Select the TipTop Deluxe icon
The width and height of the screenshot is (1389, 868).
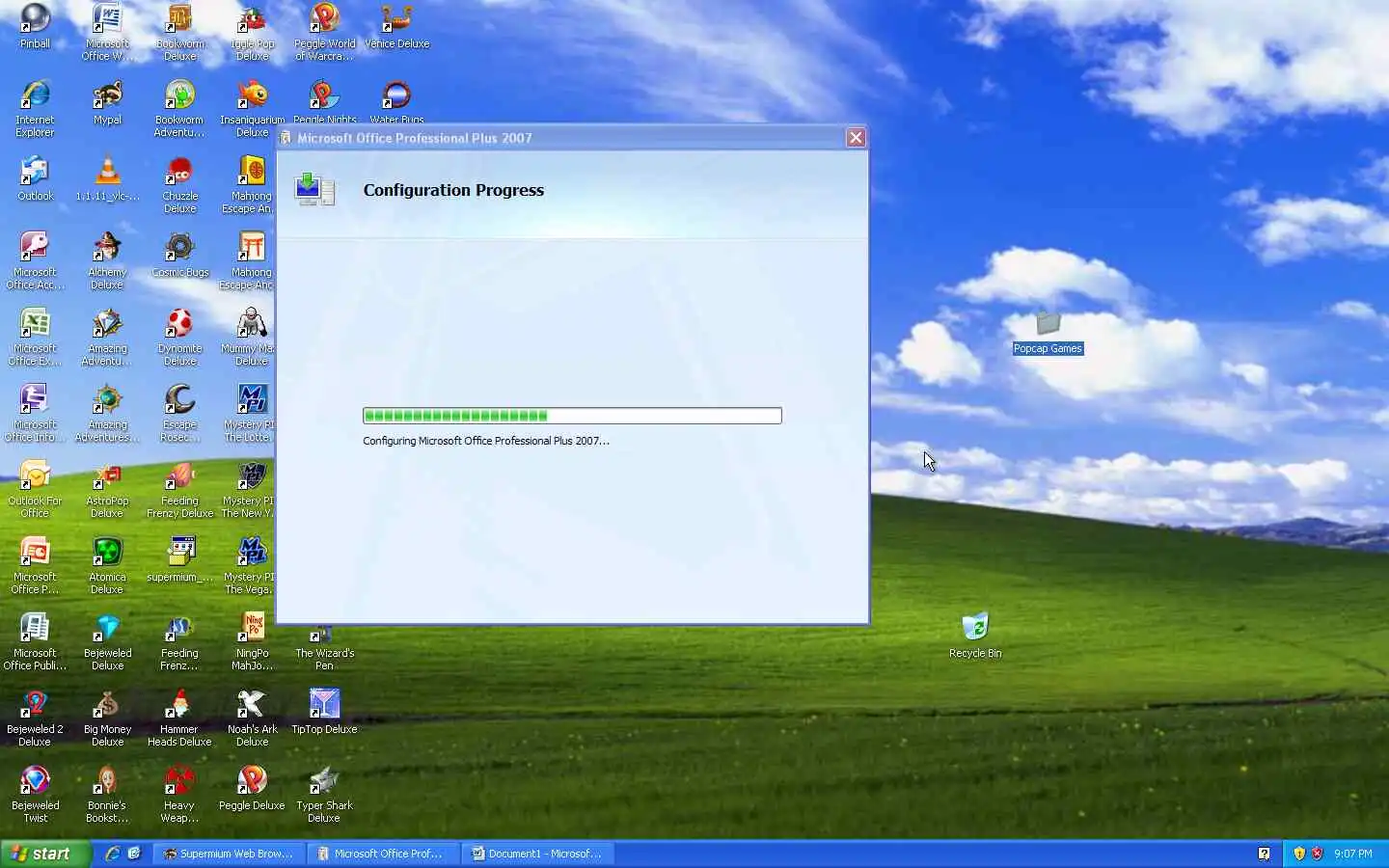pyautogui.click(x=324, y=713)
